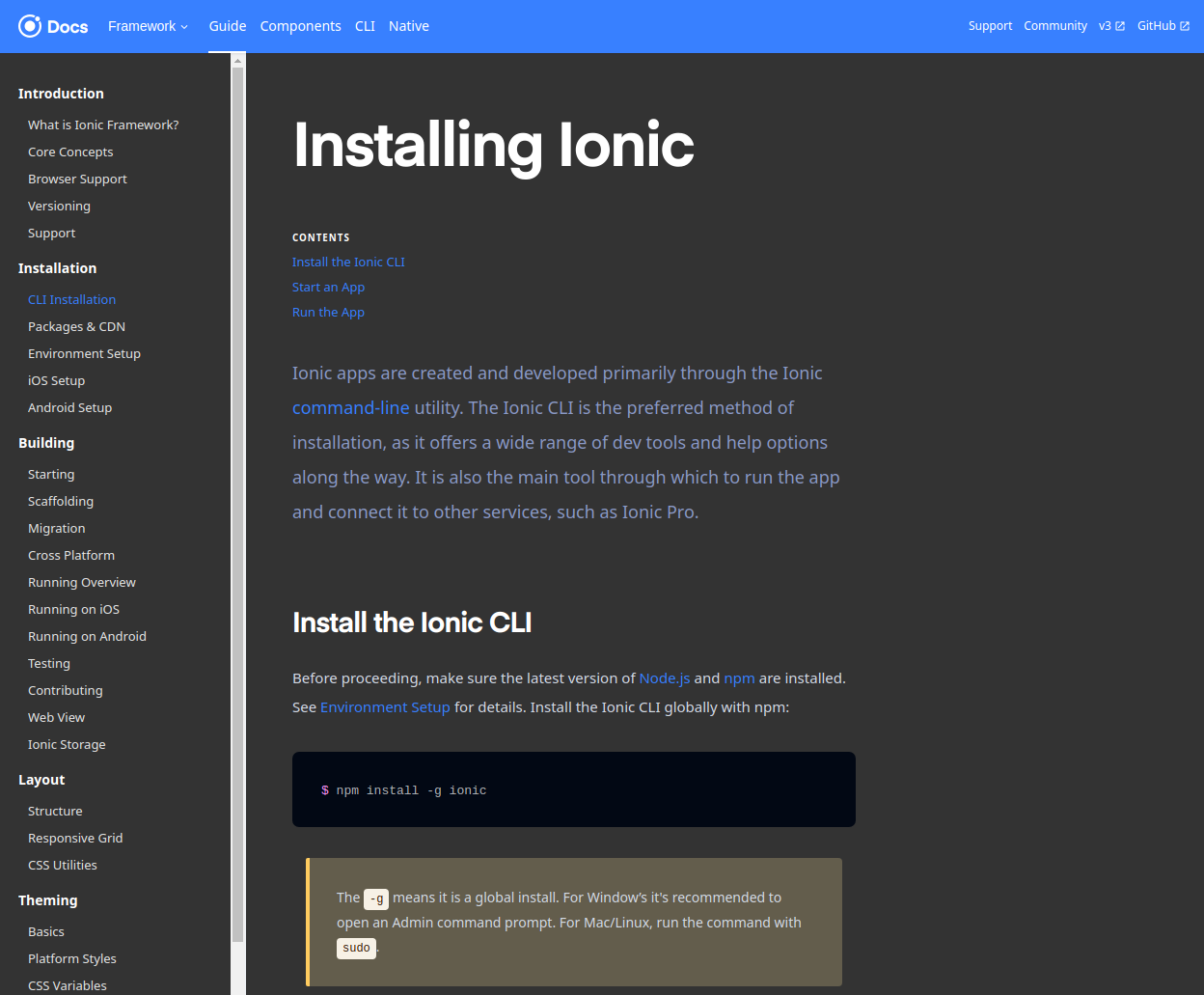Open Environment Setup from the sidebar
The height and width of the screenshot is (995, 1204).
(x=84, y=353)
